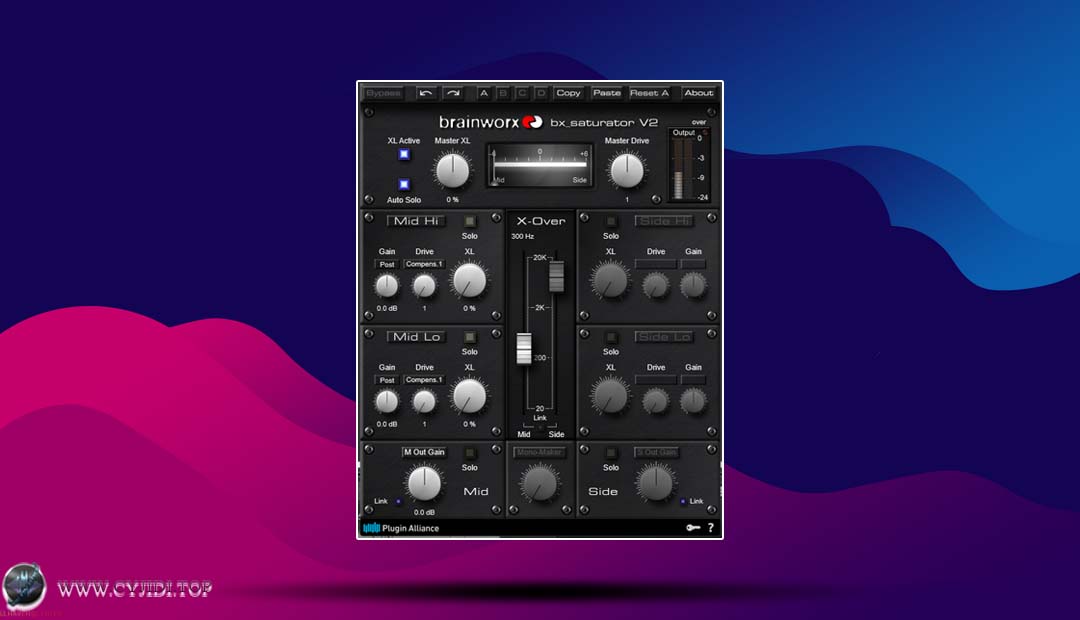Click the brainworx red logo emblem

click(x=532, y=122)
